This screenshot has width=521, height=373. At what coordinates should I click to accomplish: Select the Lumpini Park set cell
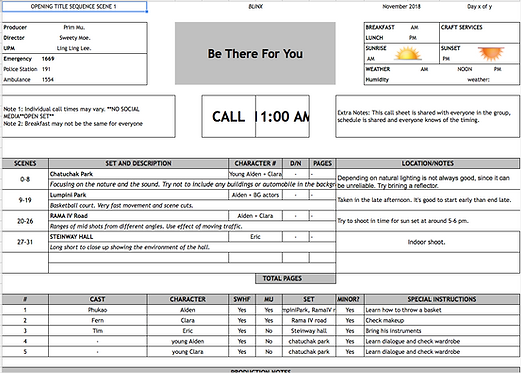click(138, 195)
